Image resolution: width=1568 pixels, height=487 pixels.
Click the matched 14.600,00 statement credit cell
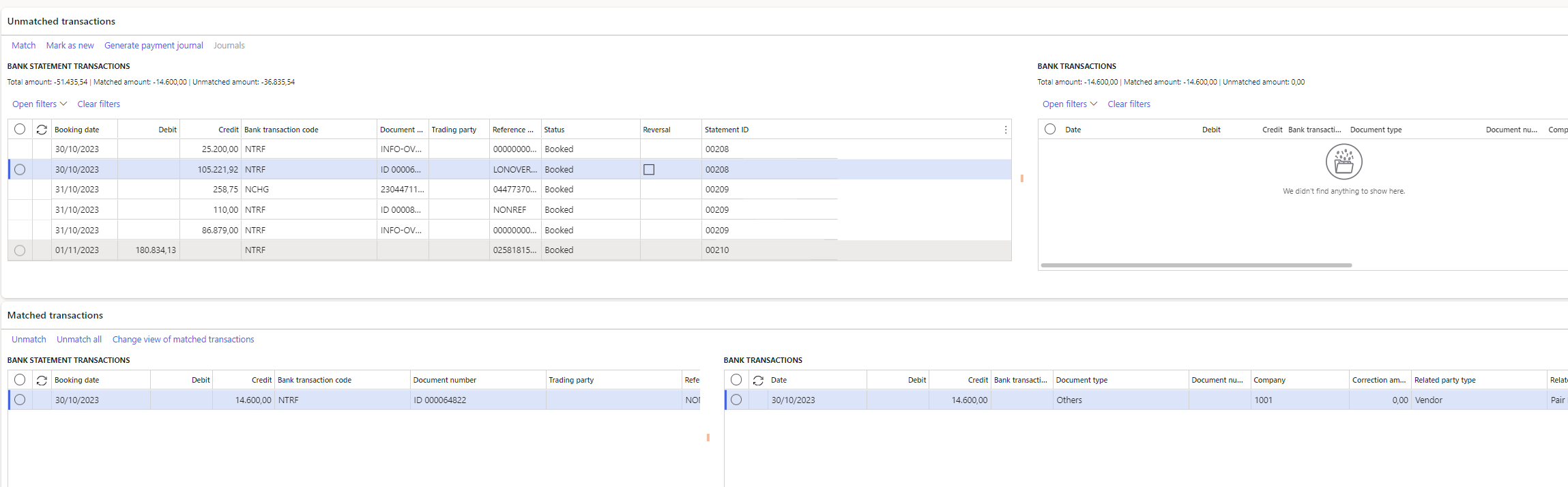pyautogui.click(x=244, y=400)
